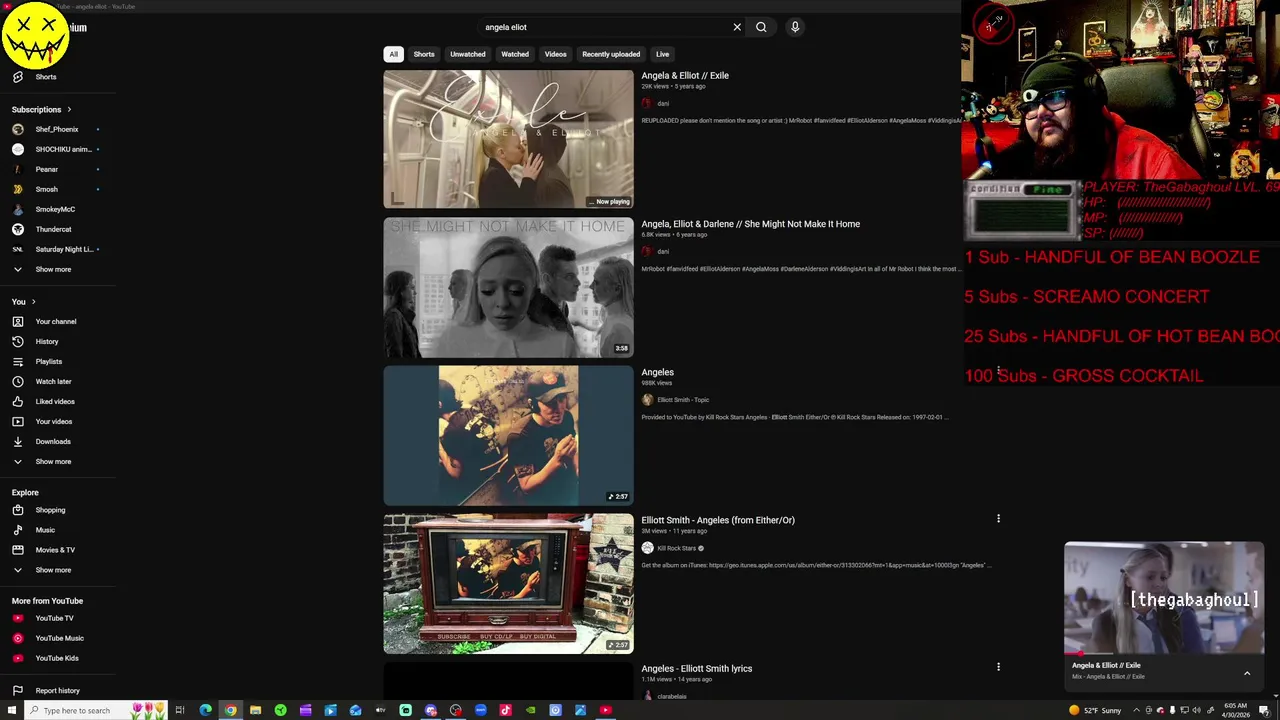Open Your channel page
1280x720 pixels.
(58, 322)
